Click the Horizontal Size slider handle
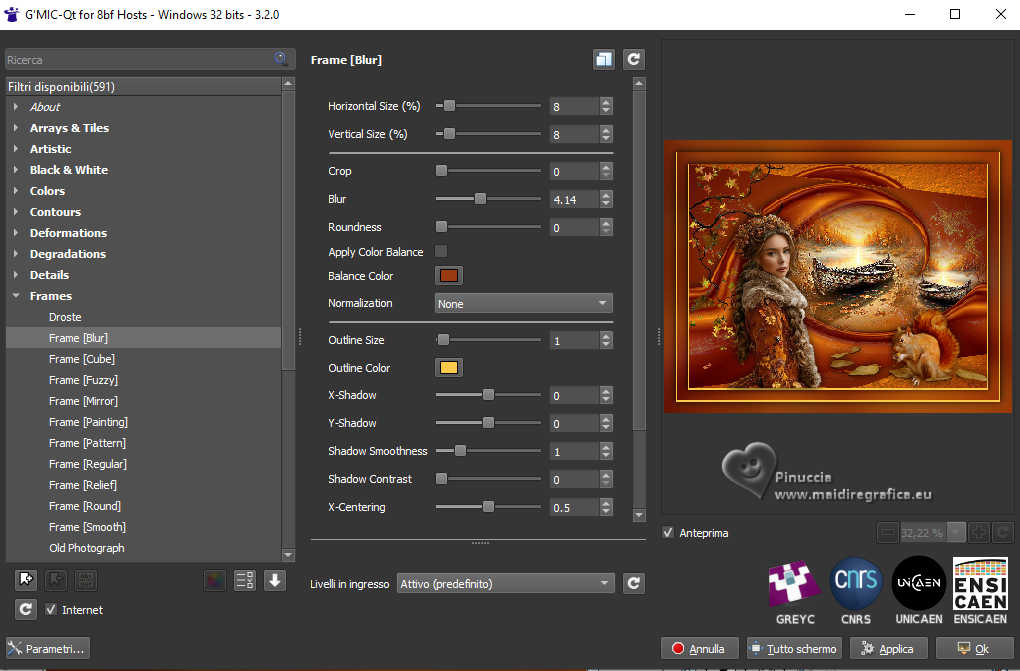The width and height of the screenshot is (1020, 671). 449,105
